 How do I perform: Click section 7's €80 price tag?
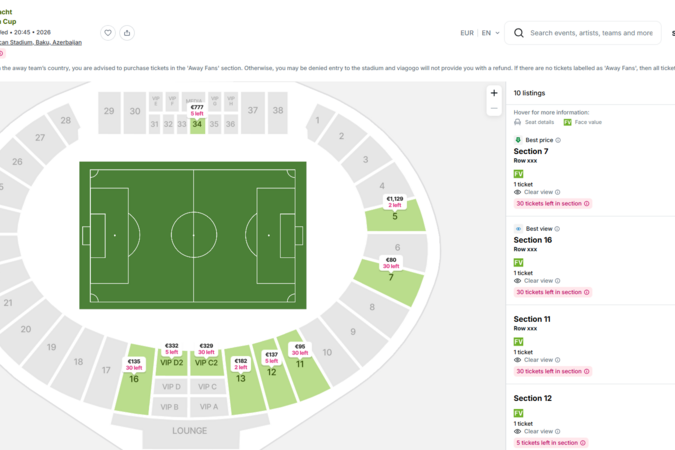(x=391, y=263)
